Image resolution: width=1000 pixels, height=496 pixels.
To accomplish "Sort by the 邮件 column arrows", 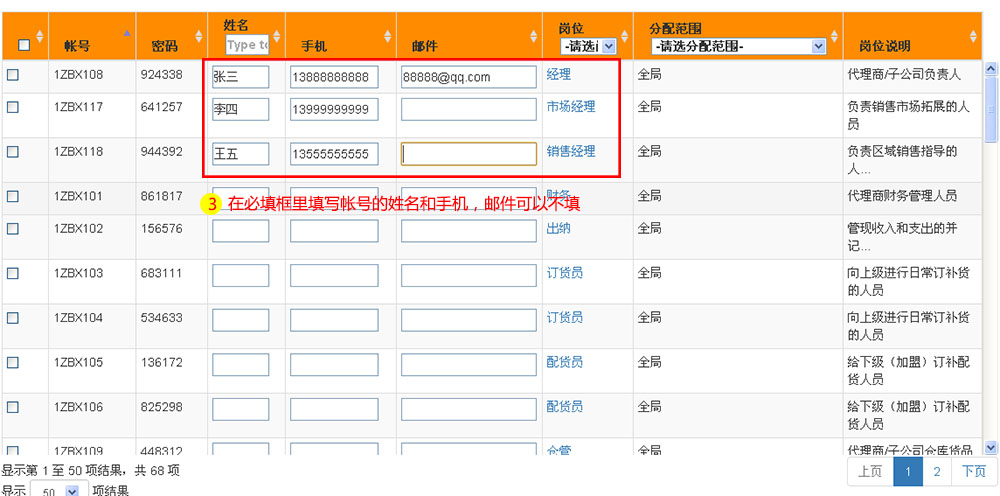I will [x=534, y=36].
